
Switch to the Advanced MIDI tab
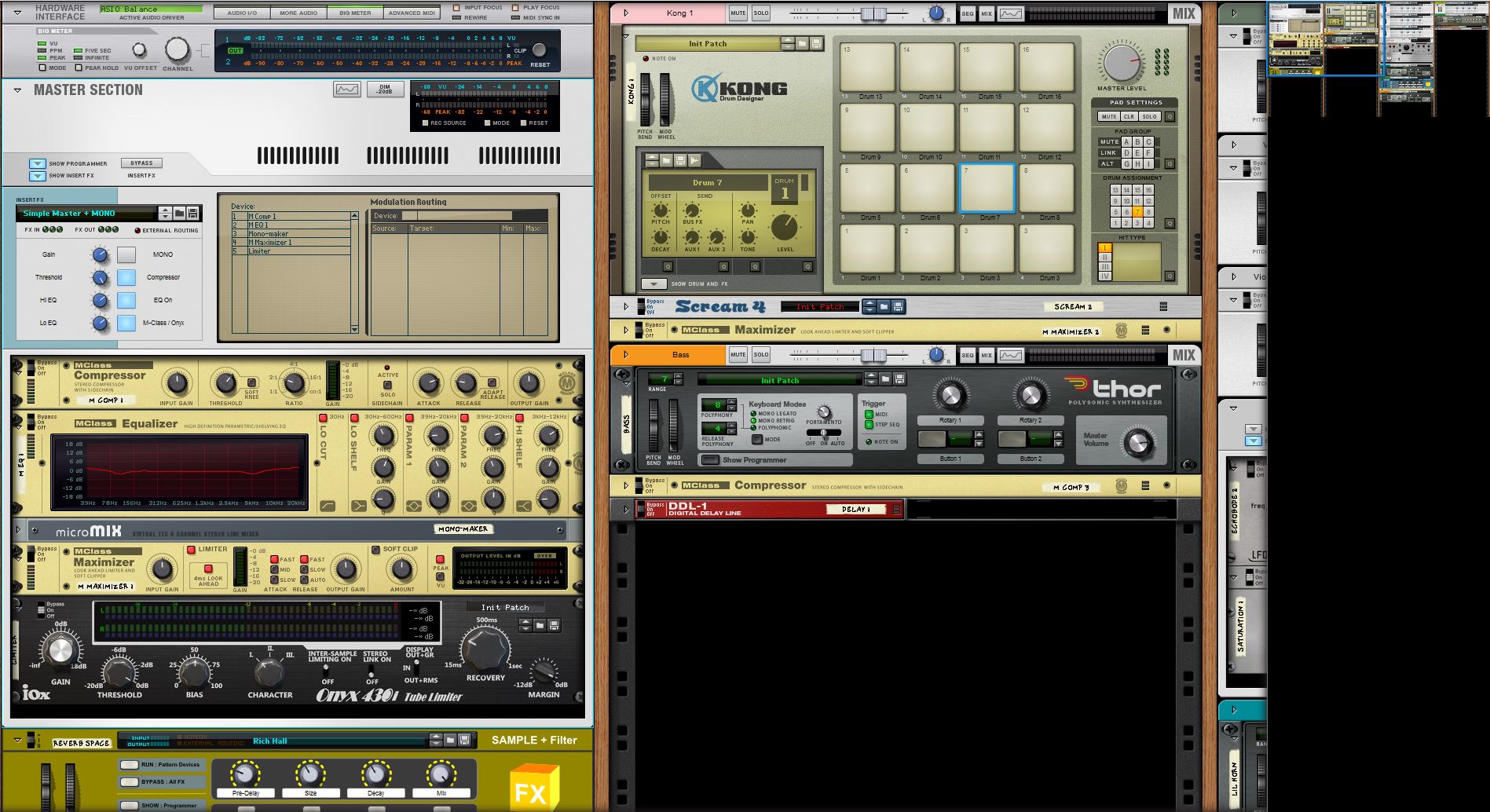tap(411, 13)
